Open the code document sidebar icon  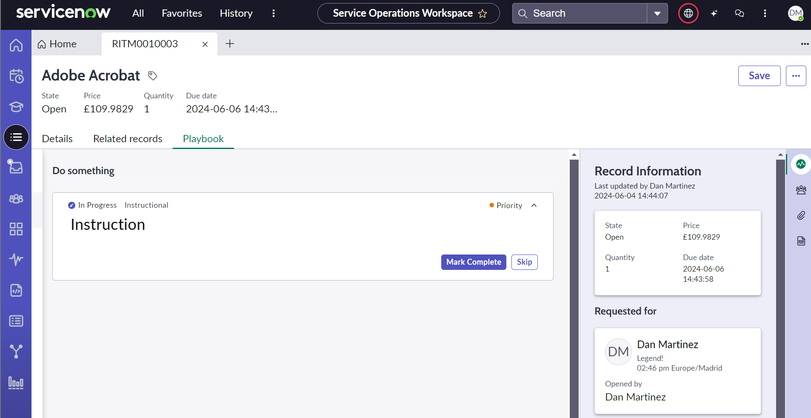click(x=16, y=290)
